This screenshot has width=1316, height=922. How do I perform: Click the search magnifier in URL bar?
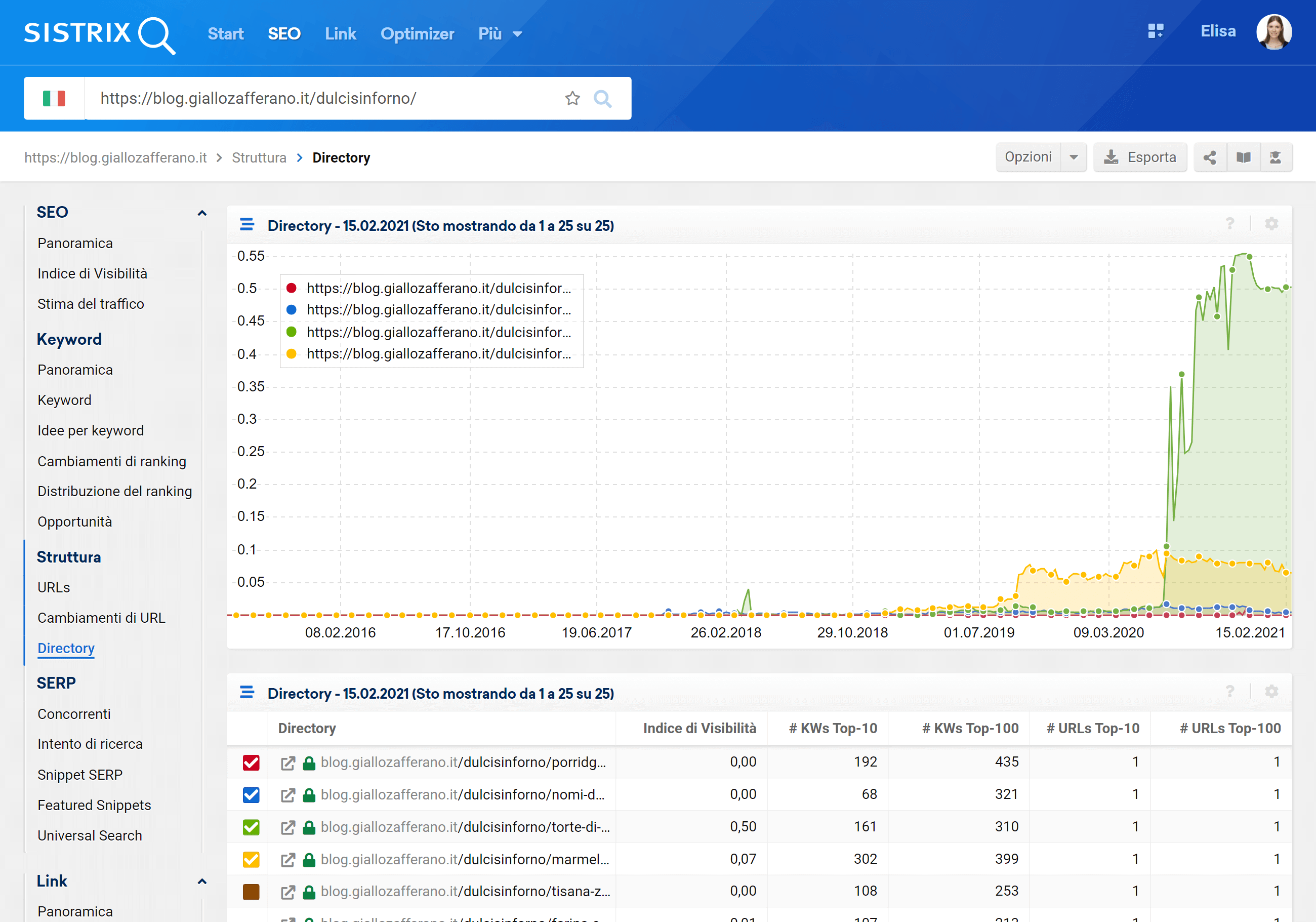(602, 98)
